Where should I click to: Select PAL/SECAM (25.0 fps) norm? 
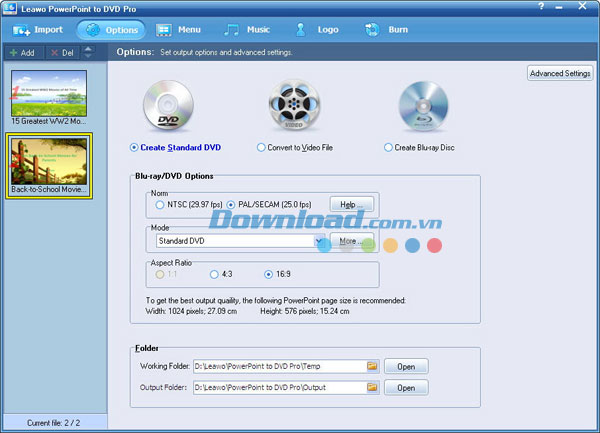(269, 205)
